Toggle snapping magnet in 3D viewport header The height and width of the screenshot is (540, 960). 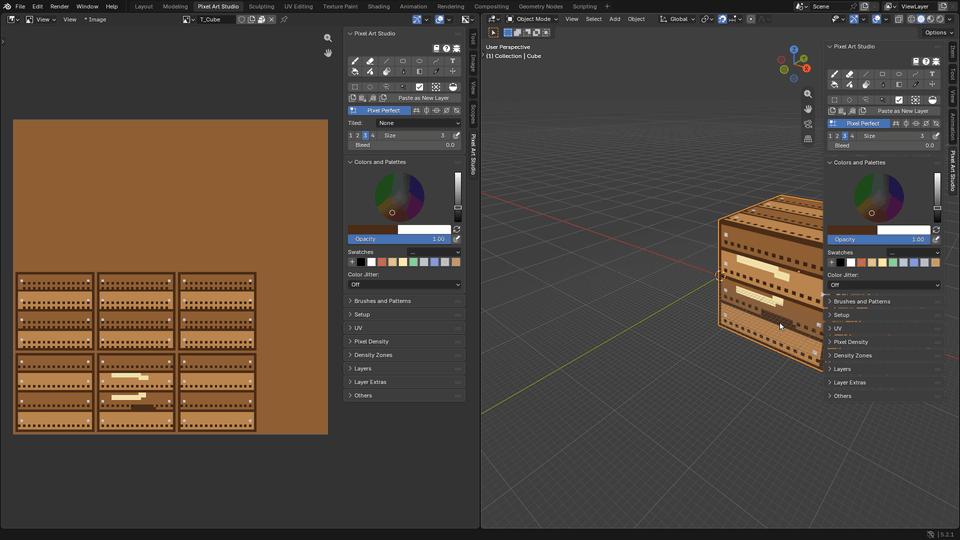[722, 19]
